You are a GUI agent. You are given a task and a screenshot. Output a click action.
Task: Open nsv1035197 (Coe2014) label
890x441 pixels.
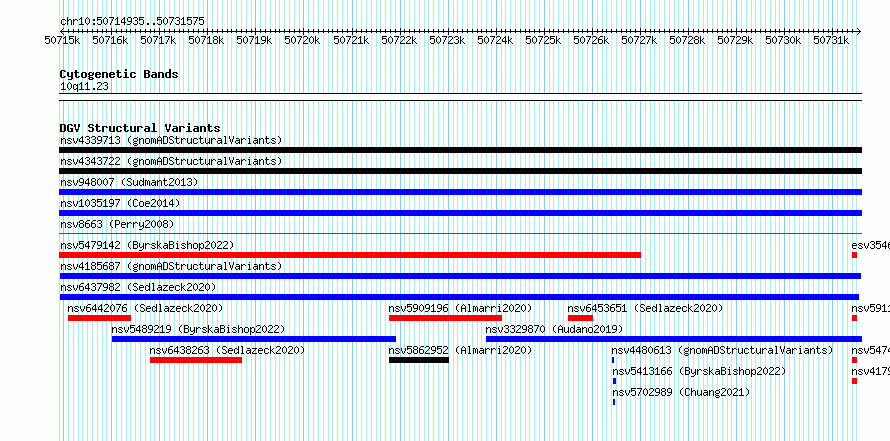pyautogui.click(x=118, y=203)
